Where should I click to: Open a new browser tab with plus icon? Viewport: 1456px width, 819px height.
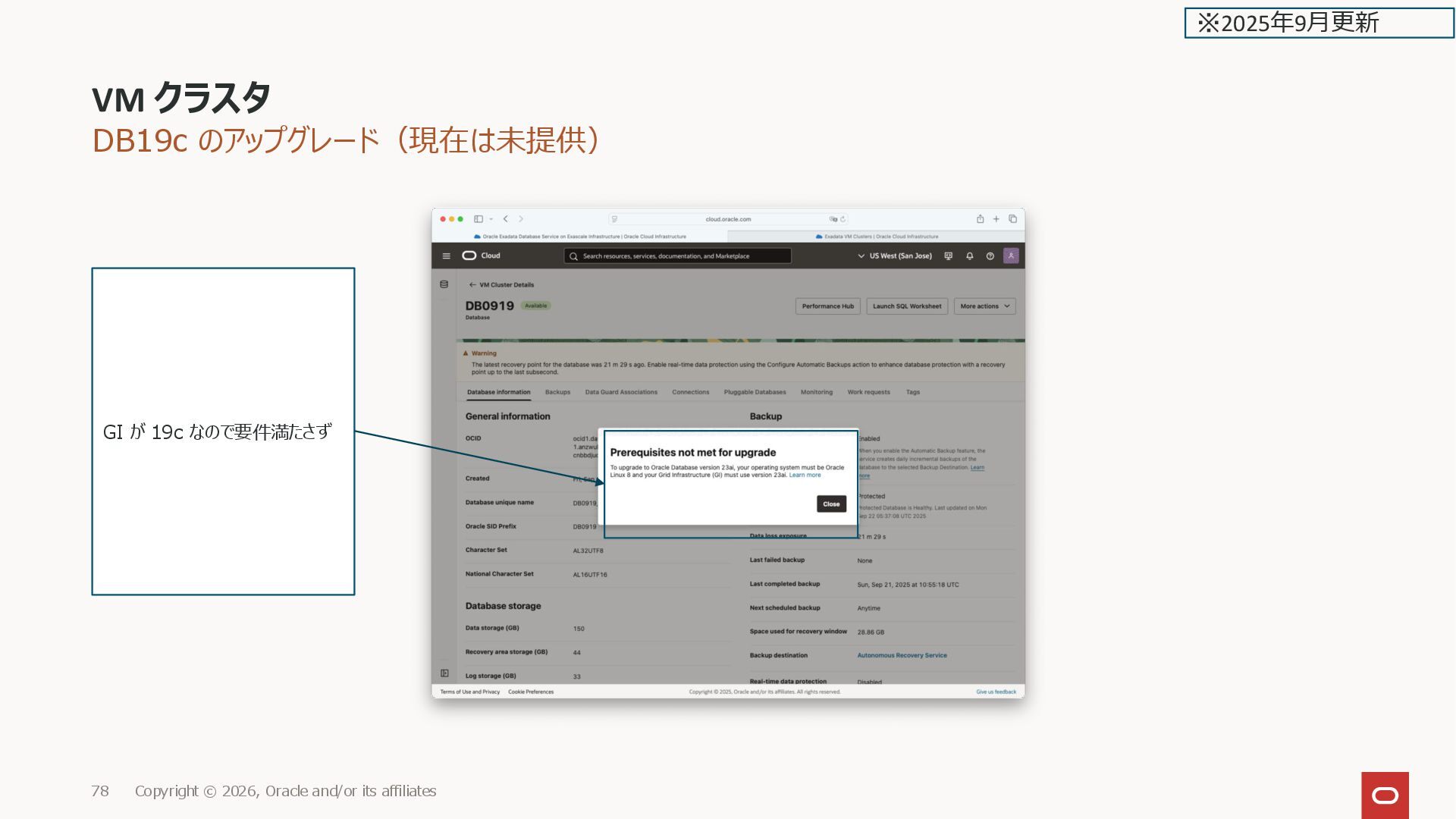tap(996, 219)
